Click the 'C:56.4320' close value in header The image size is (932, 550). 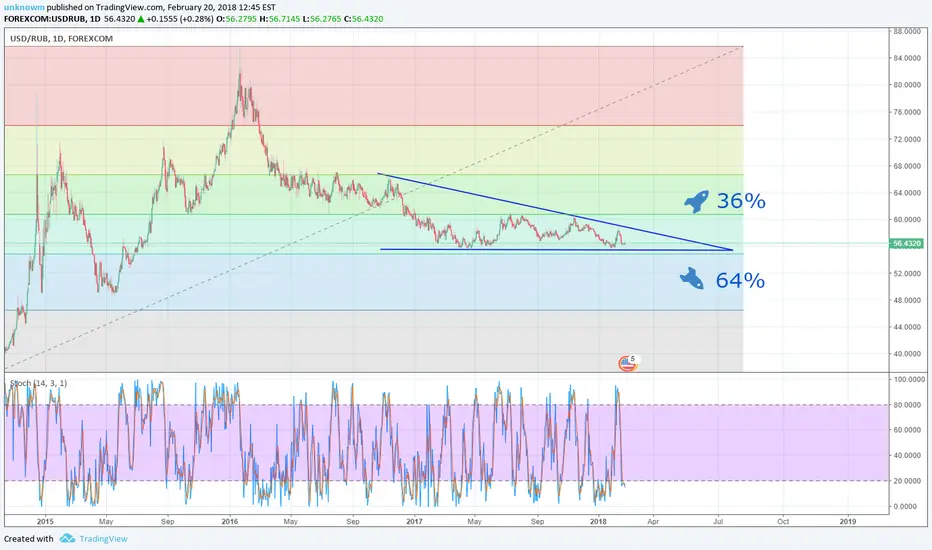364,19
